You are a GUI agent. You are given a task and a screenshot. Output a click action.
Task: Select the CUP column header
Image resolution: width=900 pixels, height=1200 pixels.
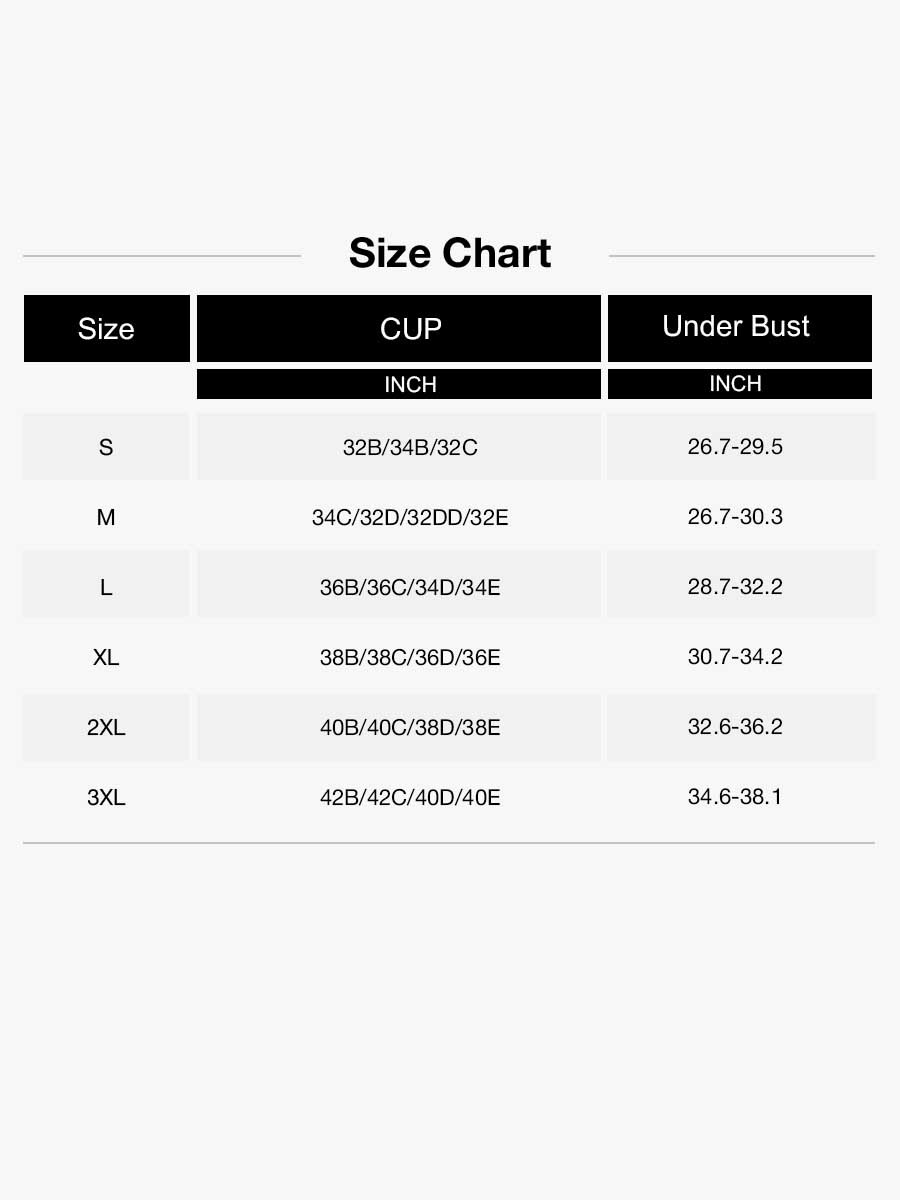tap(399, 328)
